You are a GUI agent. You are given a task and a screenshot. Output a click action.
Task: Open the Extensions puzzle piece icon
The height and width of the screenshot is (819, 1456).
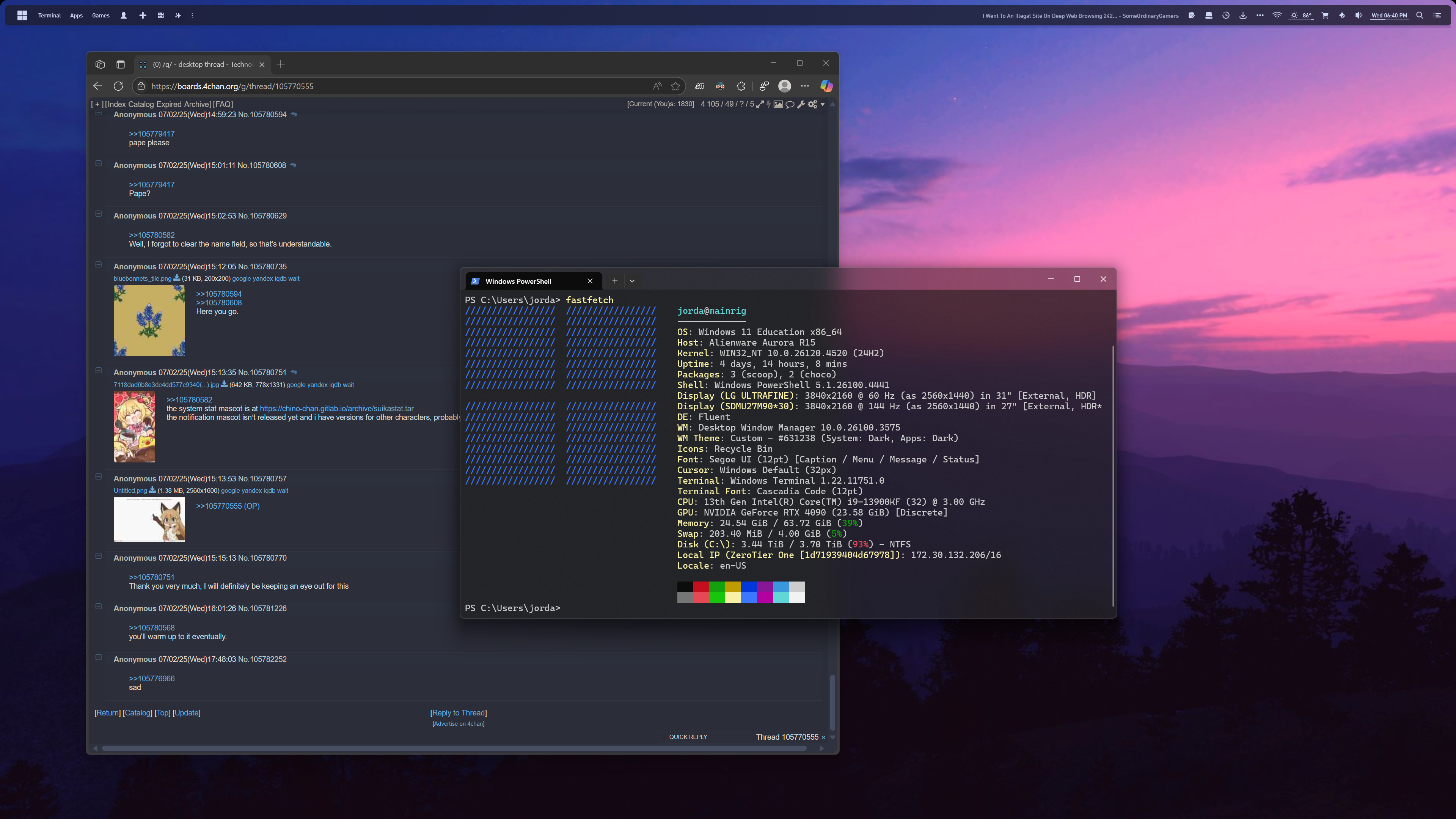[x=740, y=86]
